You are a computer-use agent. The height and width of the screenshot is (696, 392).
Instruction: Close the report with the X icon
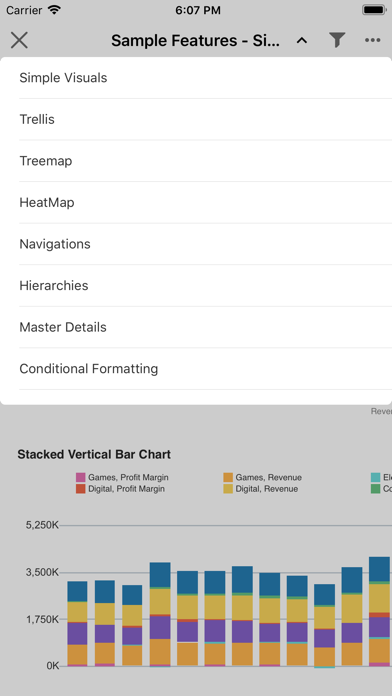point(19,40)
